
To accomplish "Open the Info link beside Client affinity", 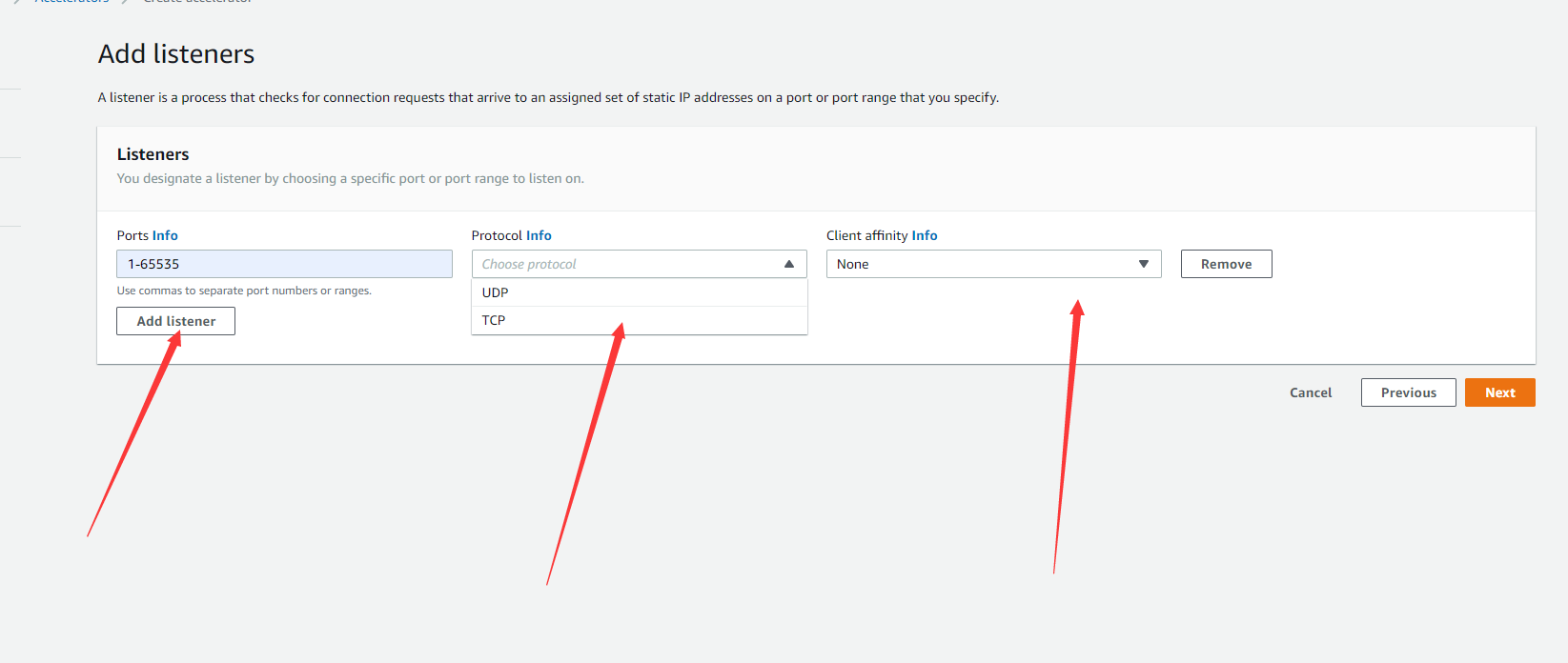I will point(925,235).
